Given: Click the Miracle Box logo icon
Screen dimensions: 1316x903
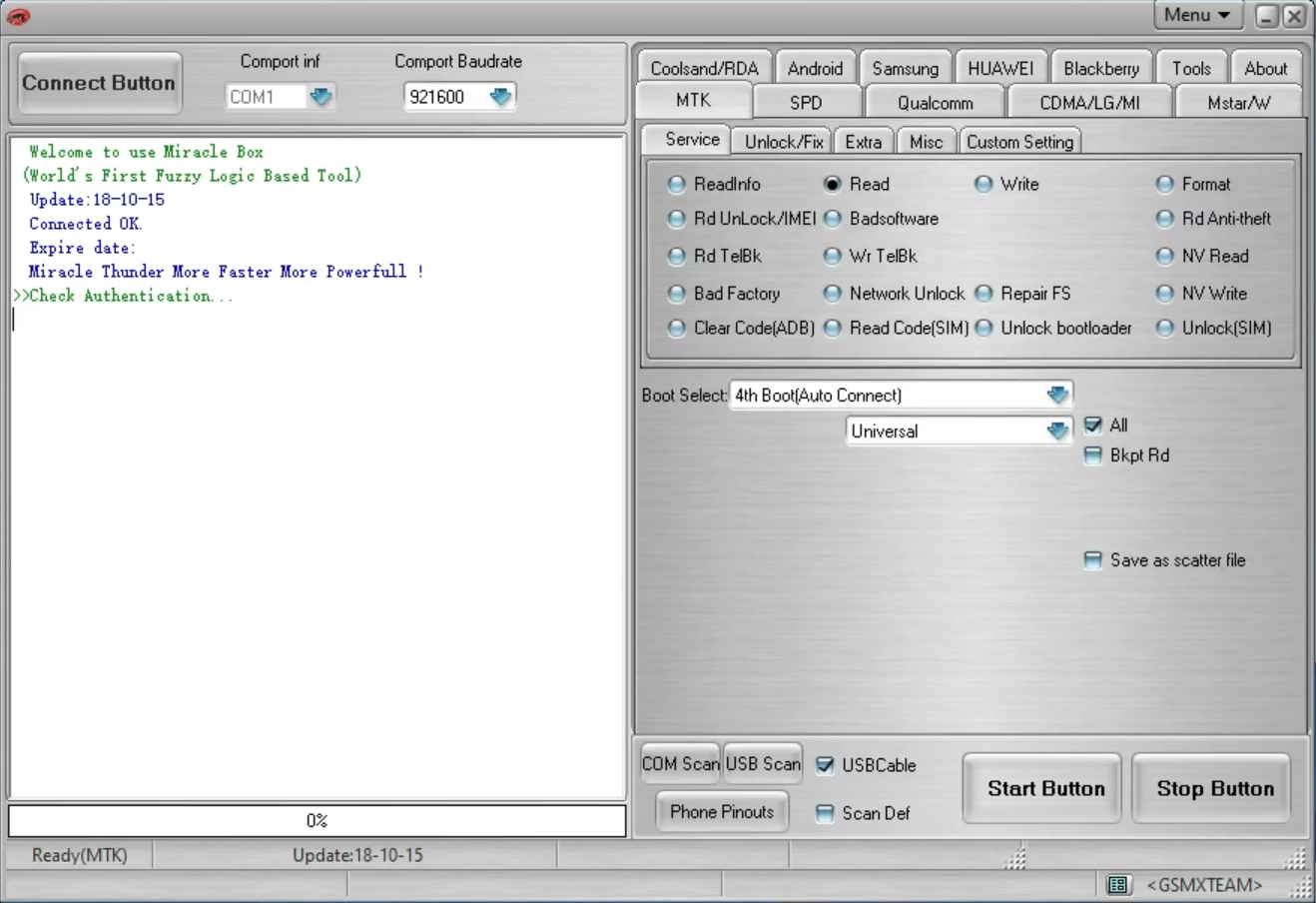Looking at the screenshot, I should [x=18, y=16].
